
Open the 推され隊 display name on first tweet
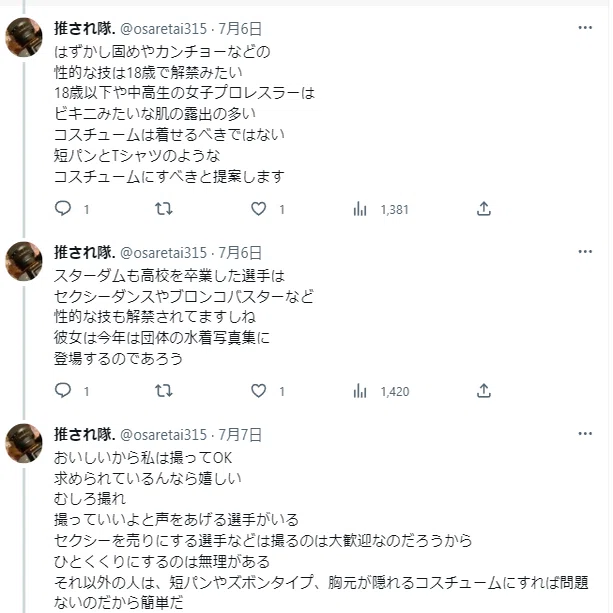click(x=84, y=29)
